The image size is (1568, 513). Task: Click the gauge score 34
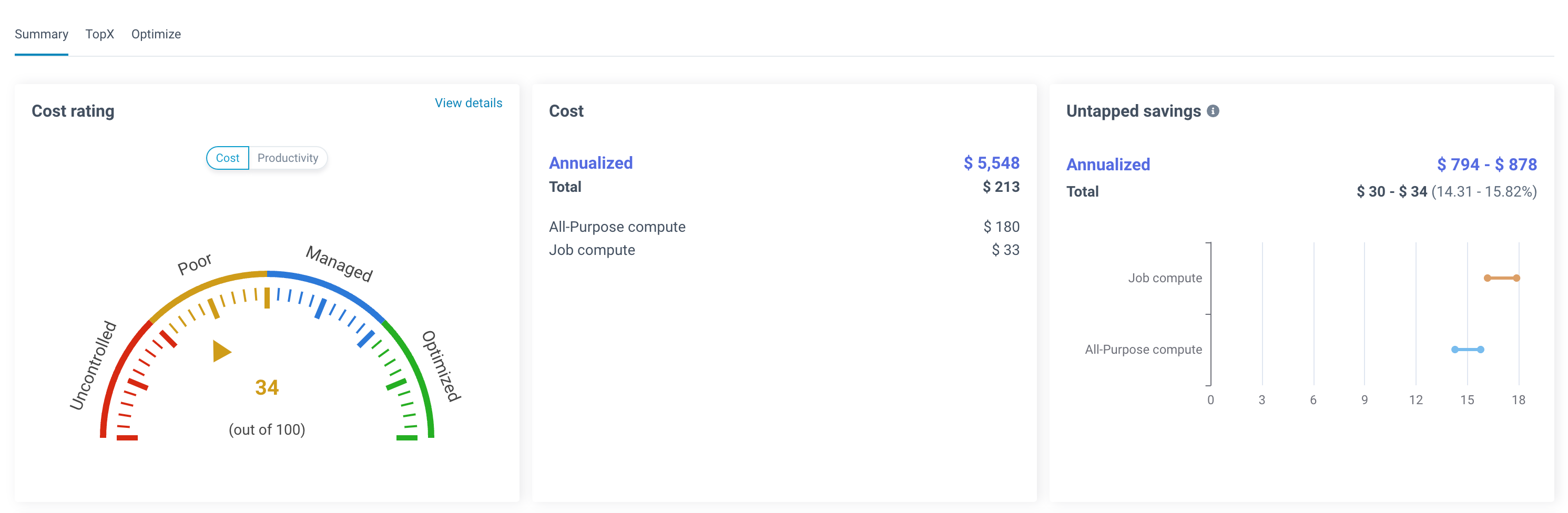[x=267, y=387]
